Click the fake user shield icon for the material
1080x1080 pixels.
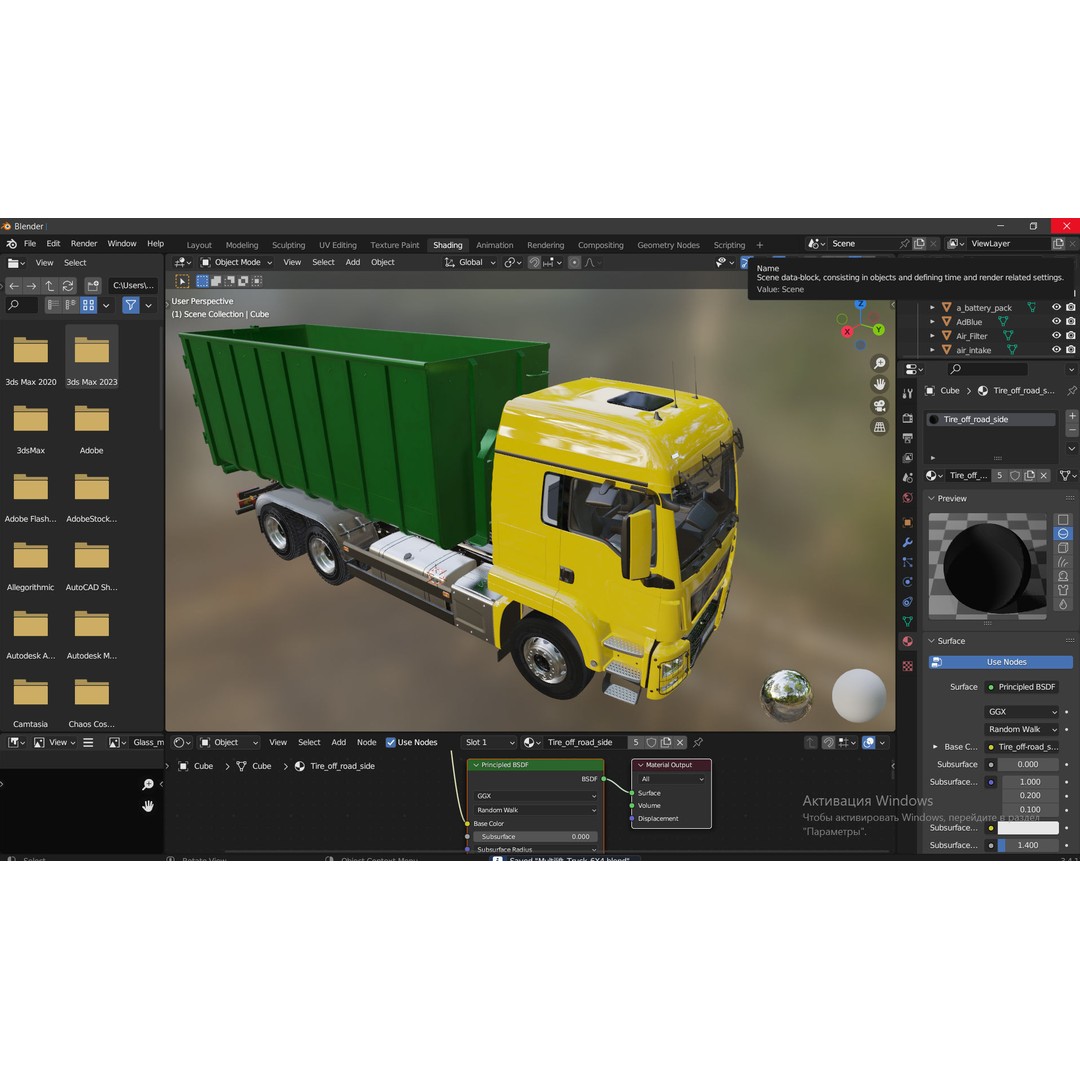pos(1016,476)
